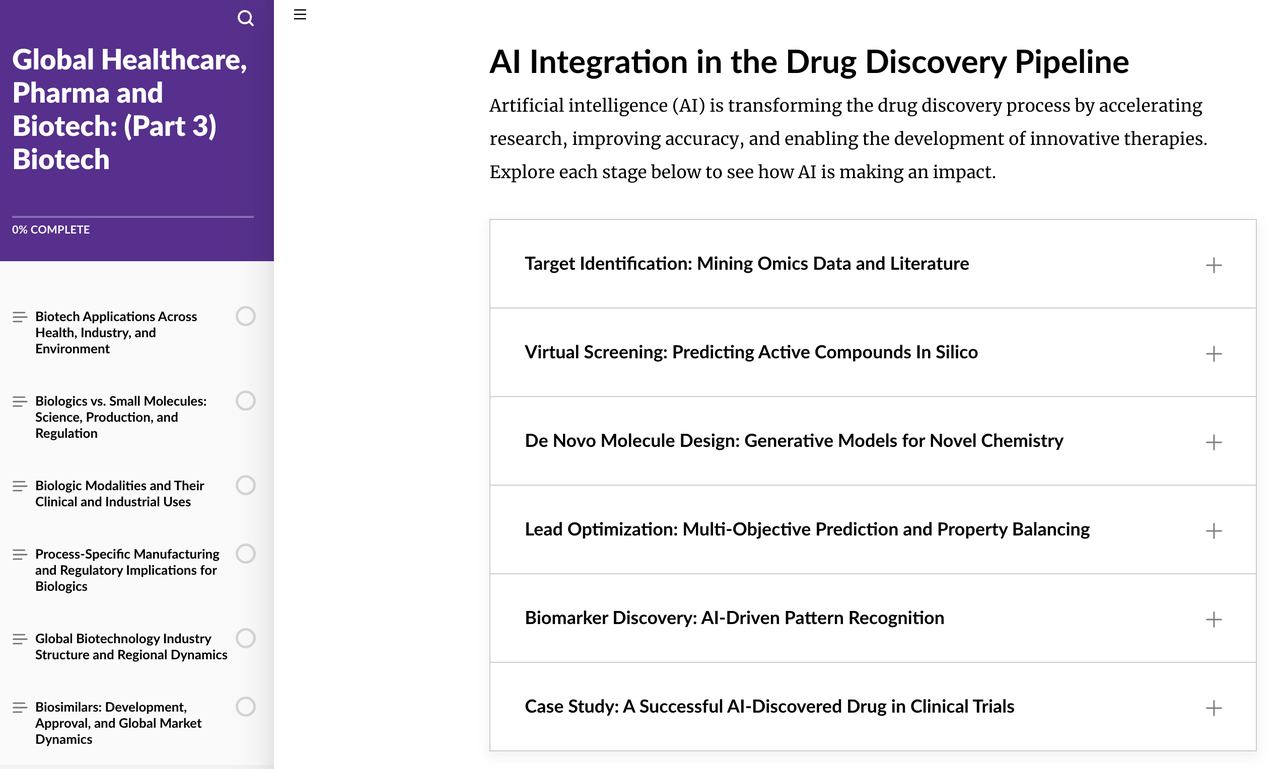
Task: Open the course search icon
Action: click(246, 18)
